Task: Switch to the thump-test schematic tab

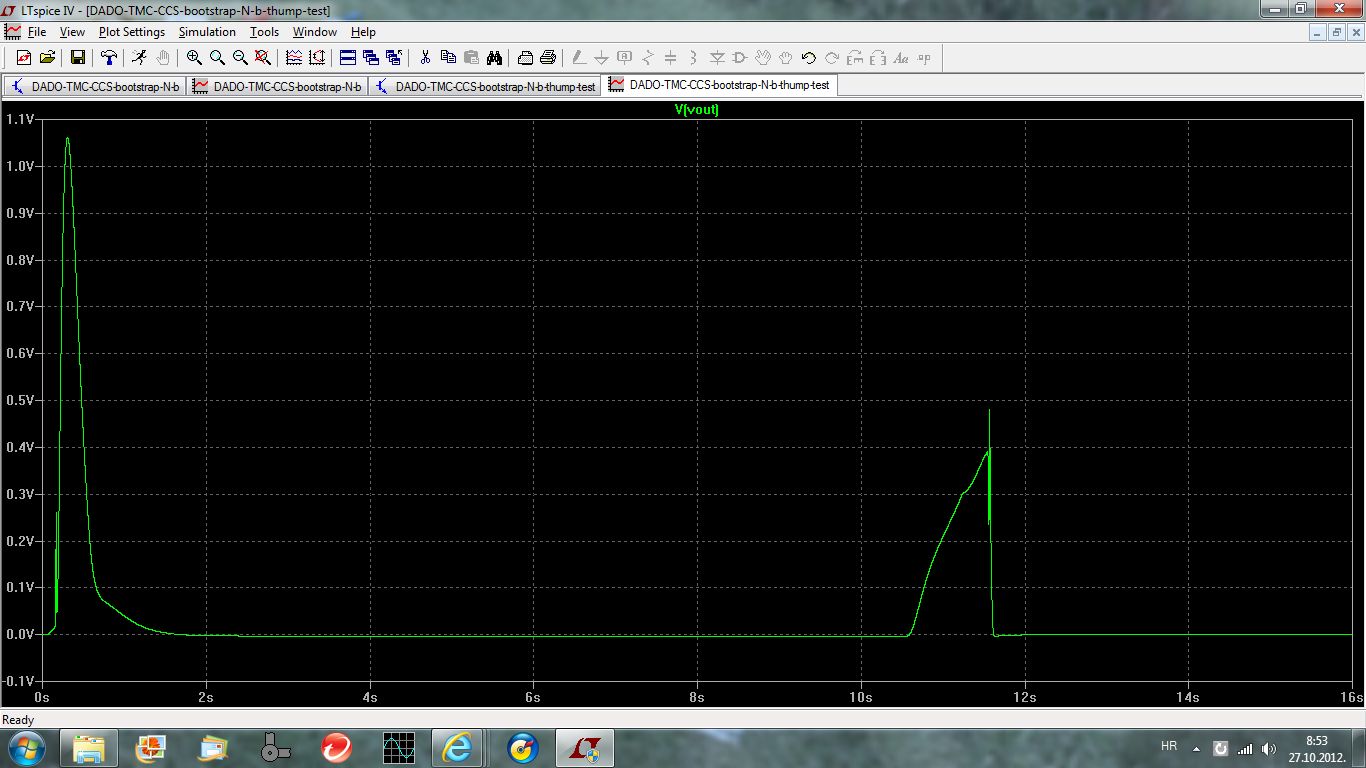Action: click(485, 86)
